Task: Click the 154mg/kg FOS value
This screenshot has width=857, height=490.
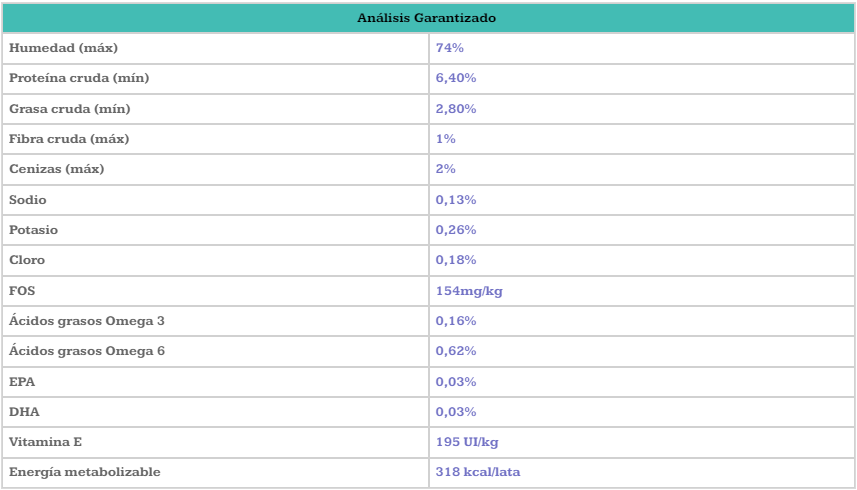Action: point(468,291)
